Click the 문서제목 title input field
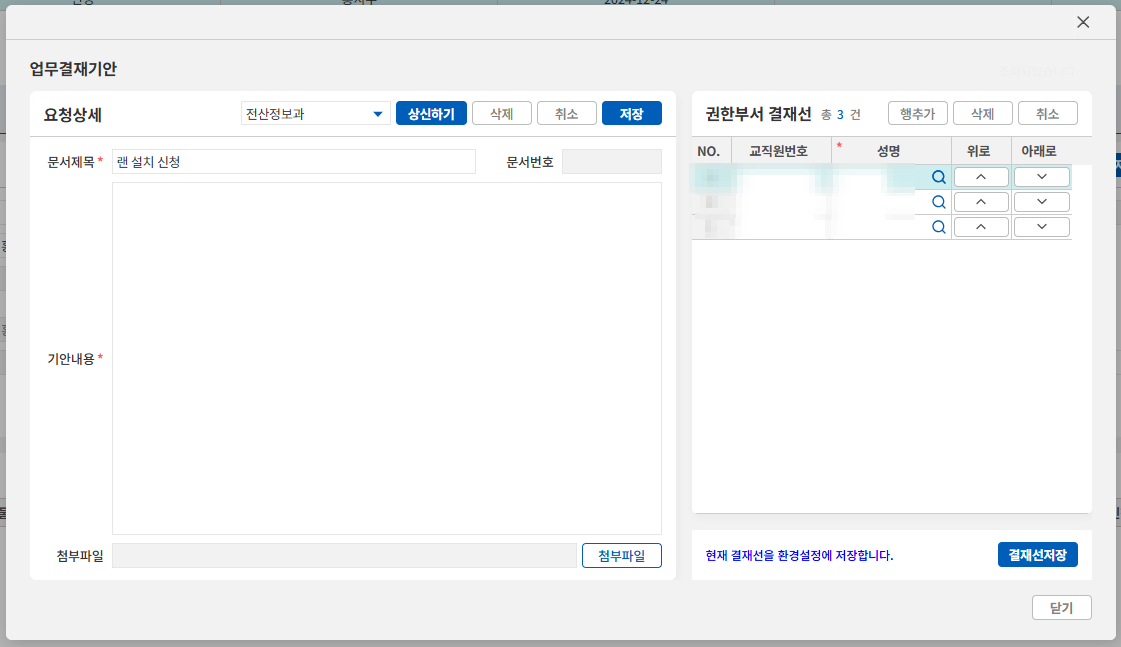This screenshot has width=1121, height=647. pyautogui.click(x=293, y=162)
